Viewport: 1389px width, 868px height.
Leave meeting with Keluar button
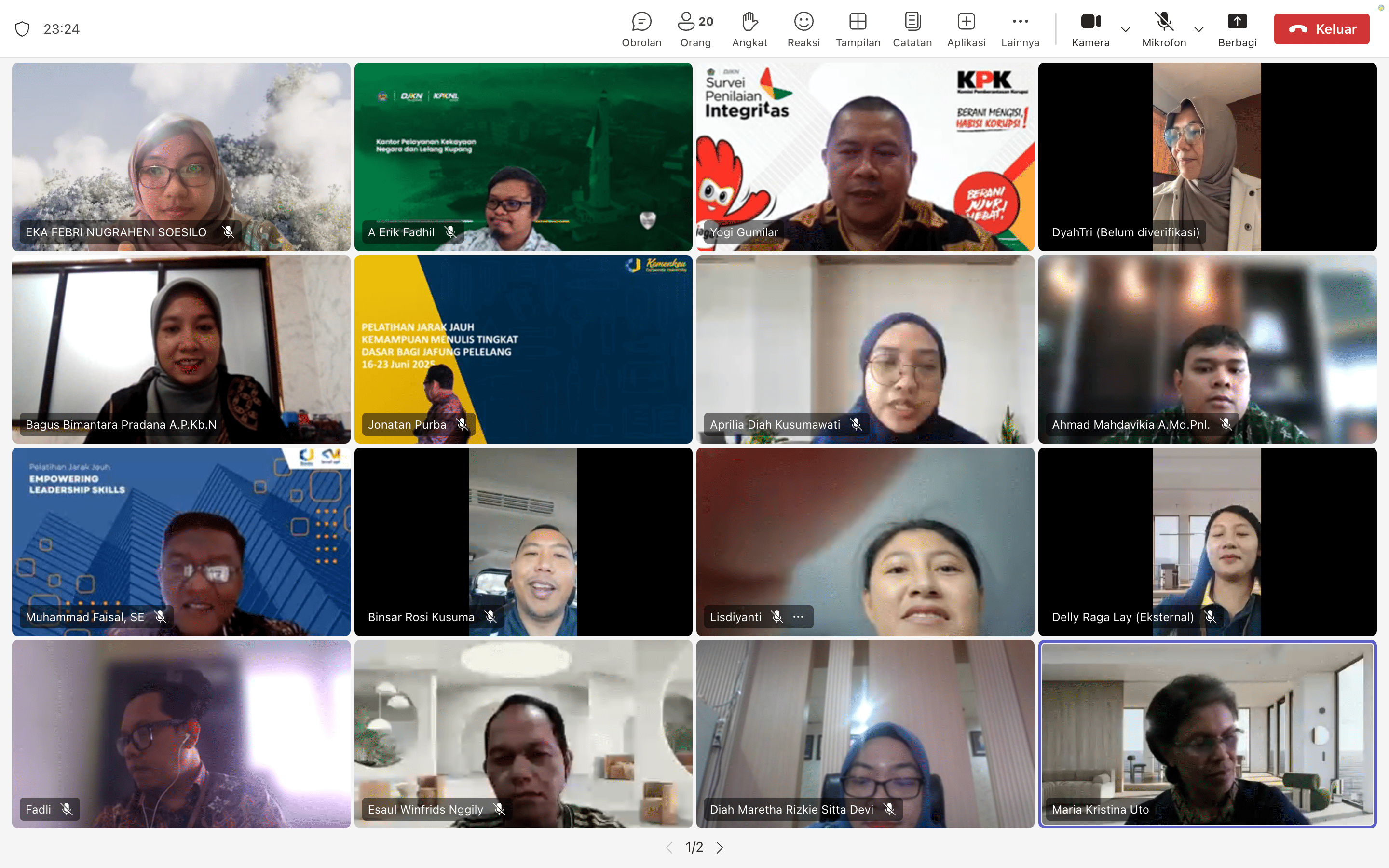coord(1321,29)
